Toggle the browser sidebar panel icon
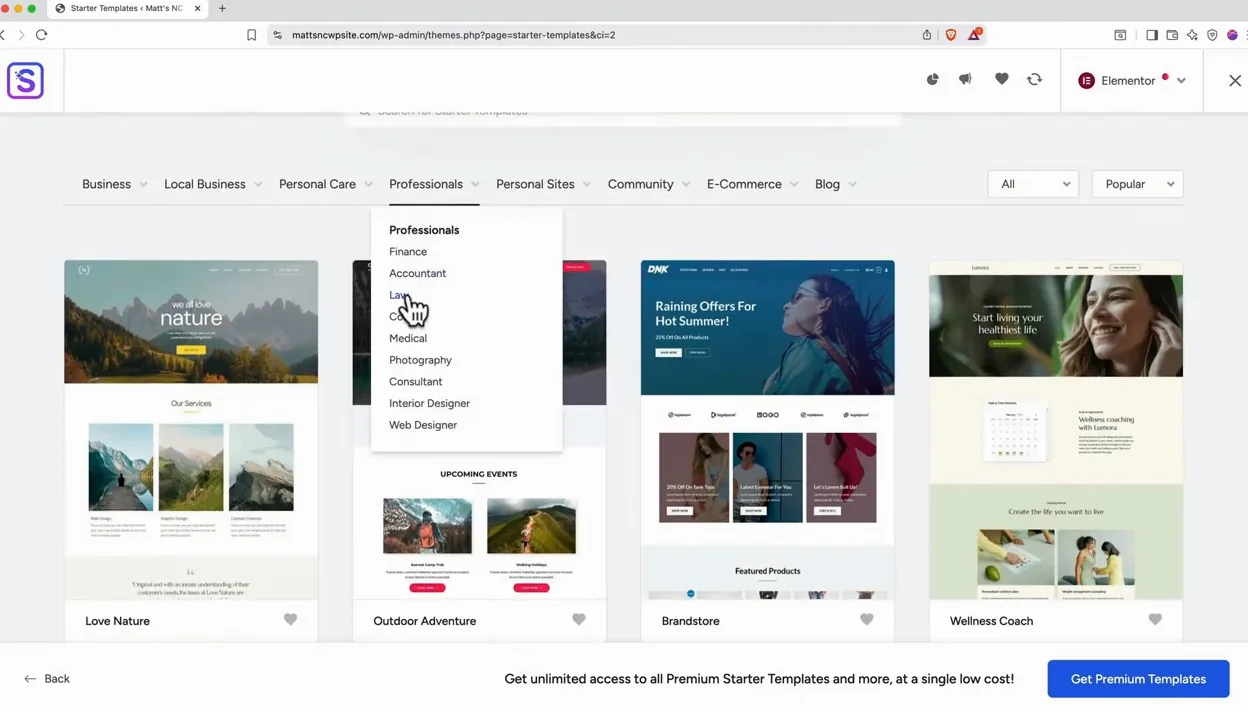1248x712 pixels. click(x=1152, y=35)
